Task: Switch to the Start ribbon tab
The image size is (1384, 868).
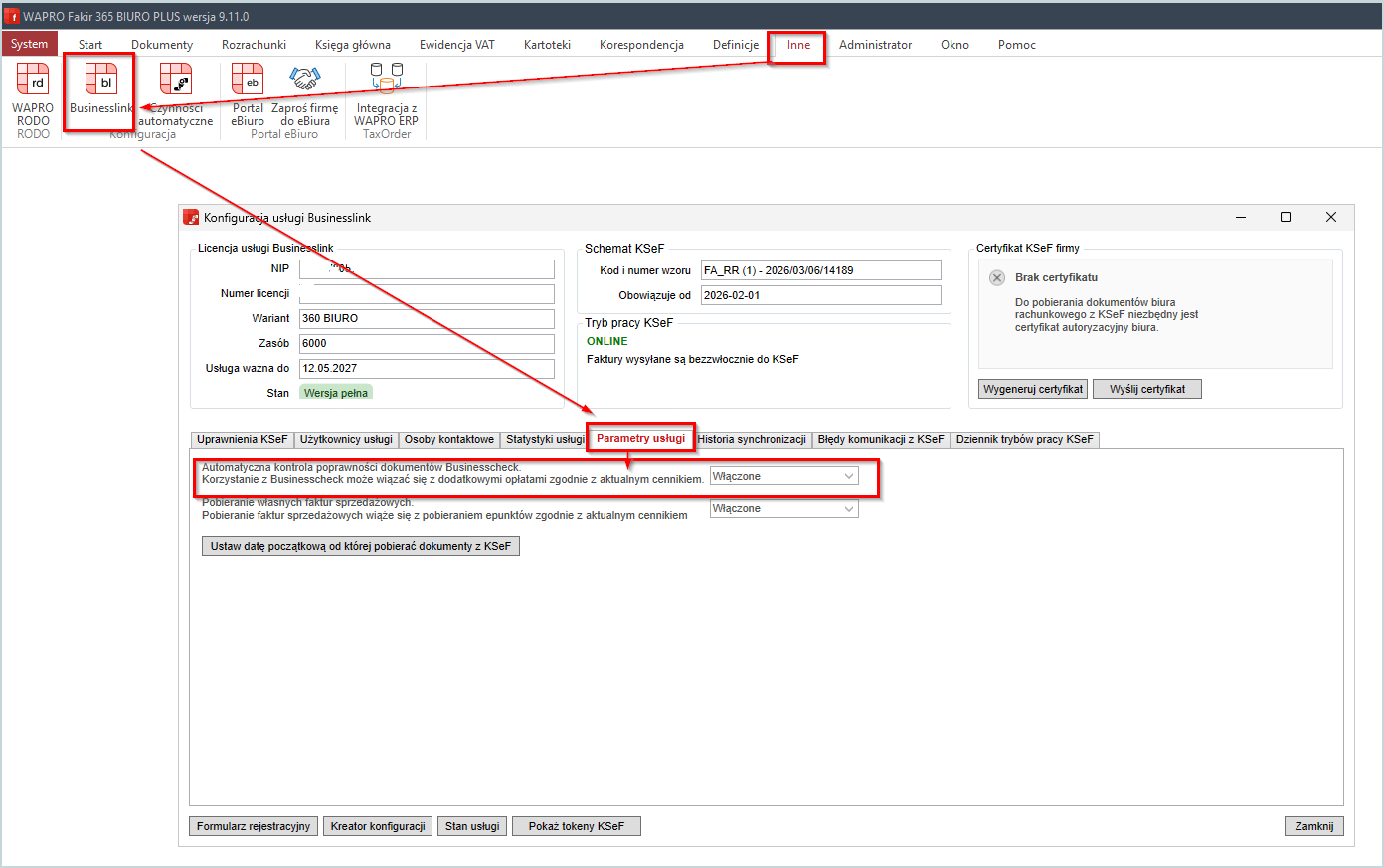Action: pos(90,45)
